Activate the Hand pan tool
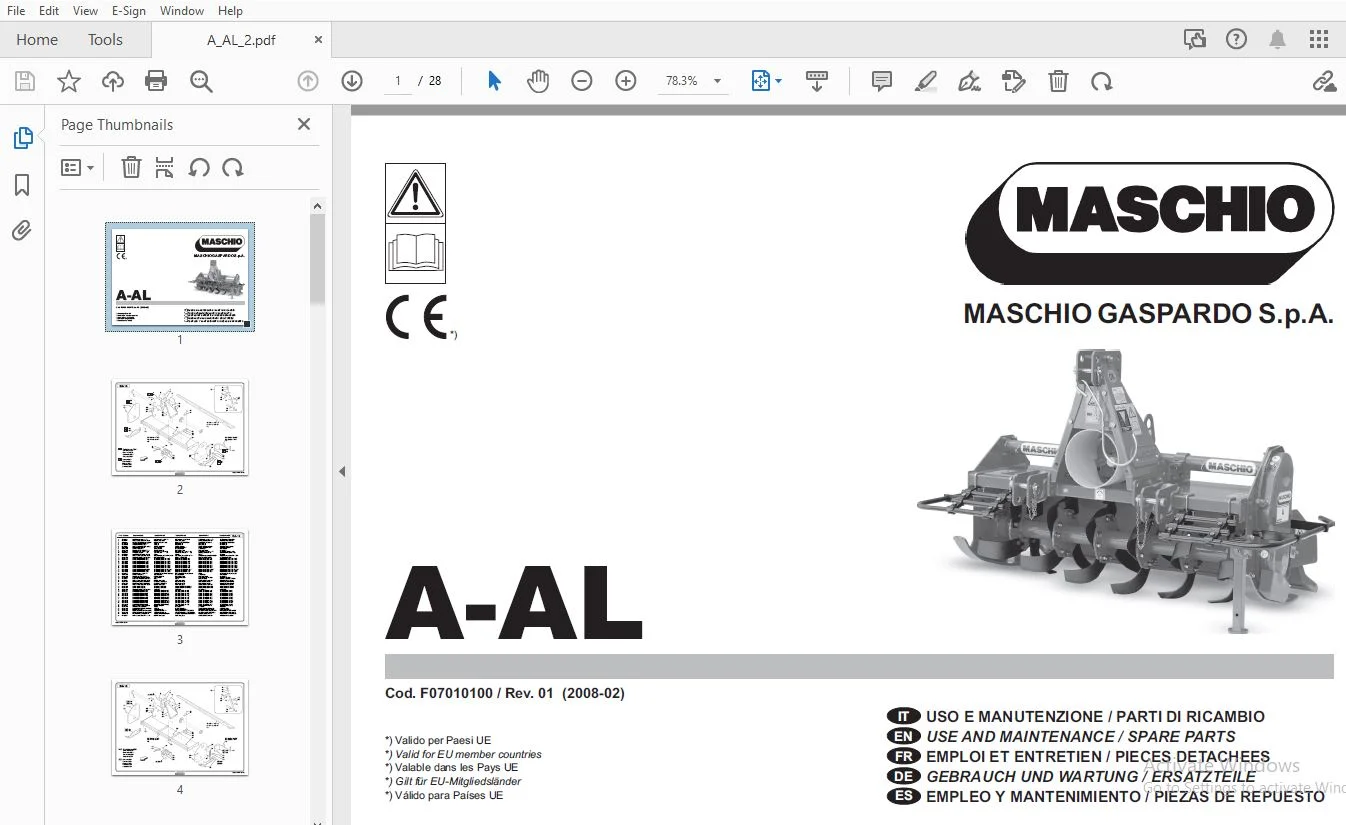 point(538,81)
